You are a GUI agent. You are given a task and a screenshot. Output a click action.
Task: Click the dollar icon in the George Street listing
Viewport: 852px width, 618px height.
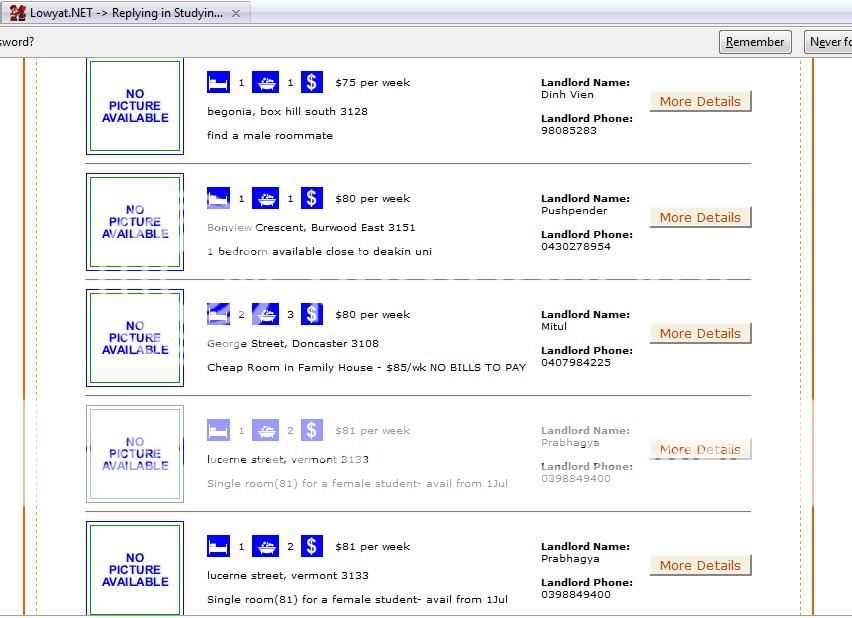[x=312, y=314]
